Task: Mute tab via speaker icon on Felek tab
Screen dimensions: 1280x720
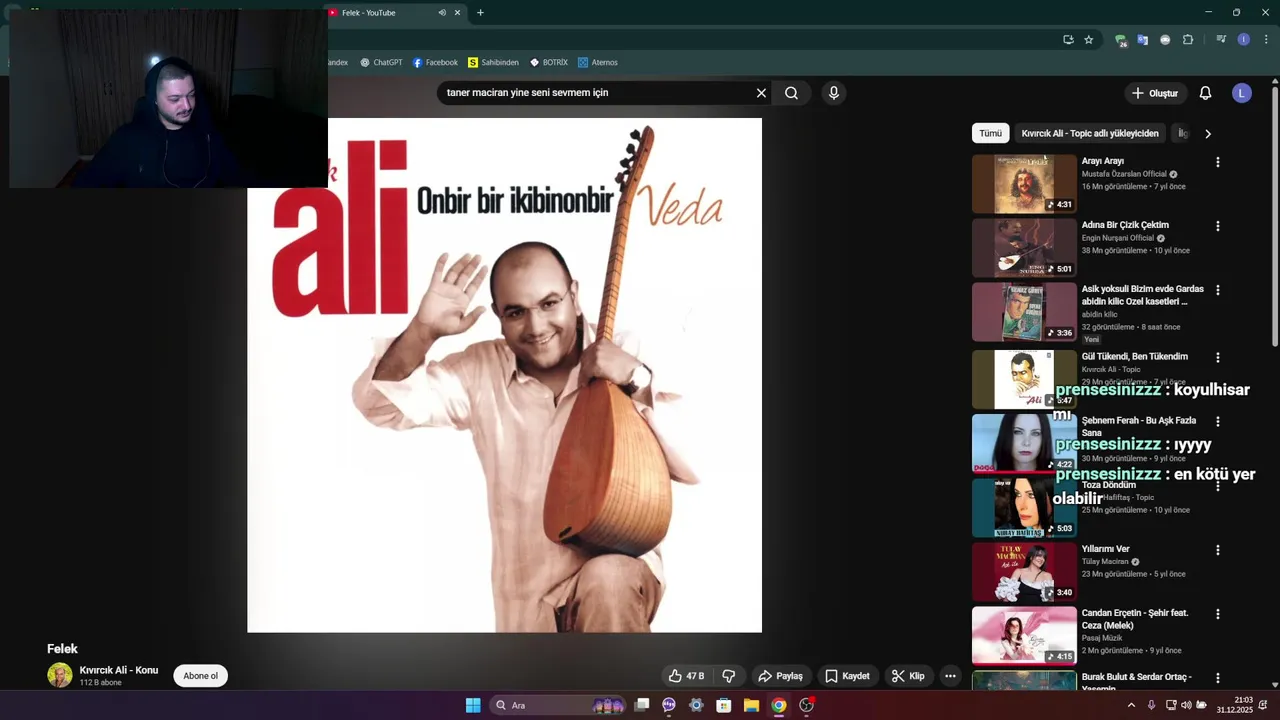Action: pyautogui.click(x=442, y=13)
